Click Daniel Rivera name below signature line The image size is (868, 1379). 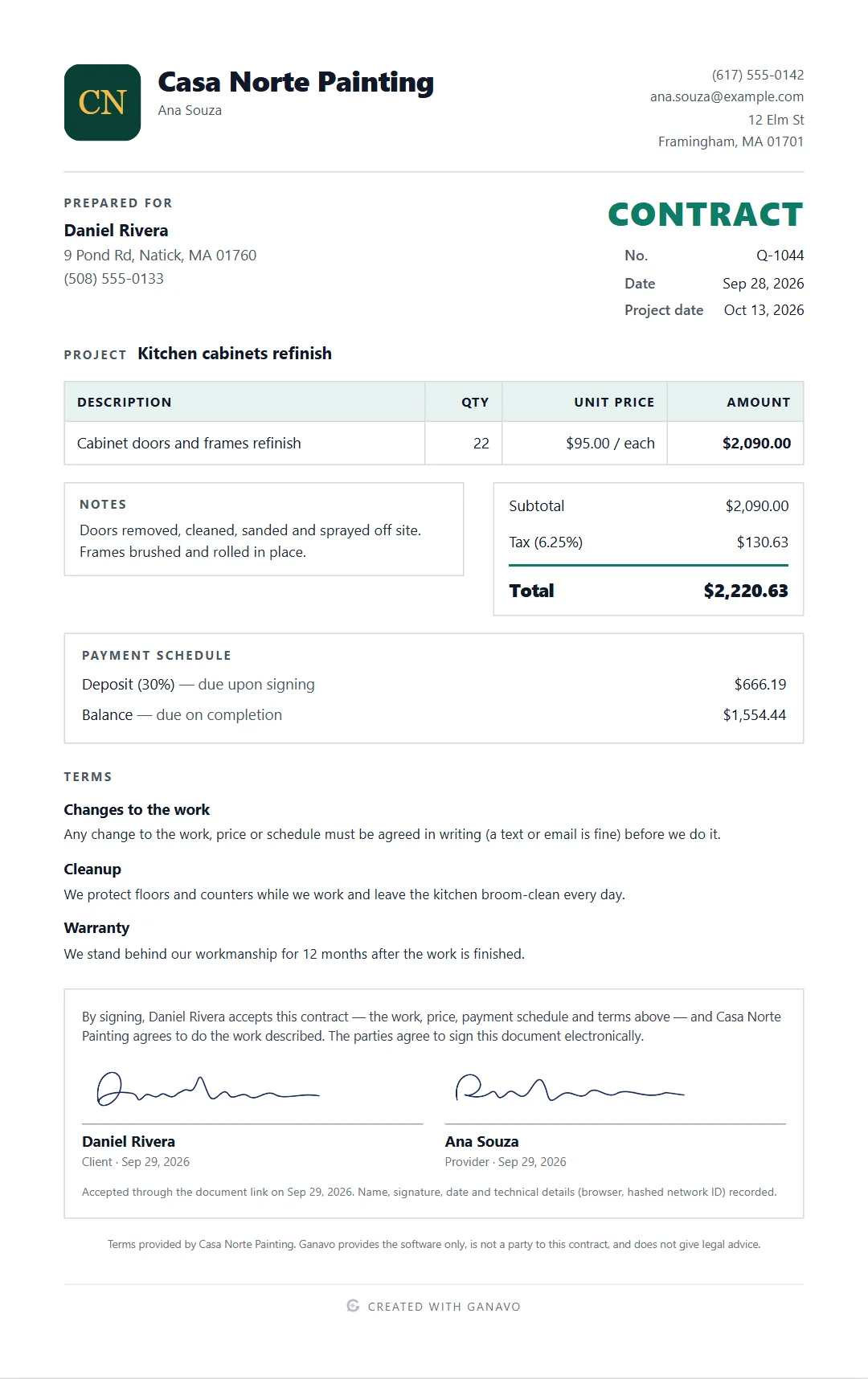point(129,1142)
